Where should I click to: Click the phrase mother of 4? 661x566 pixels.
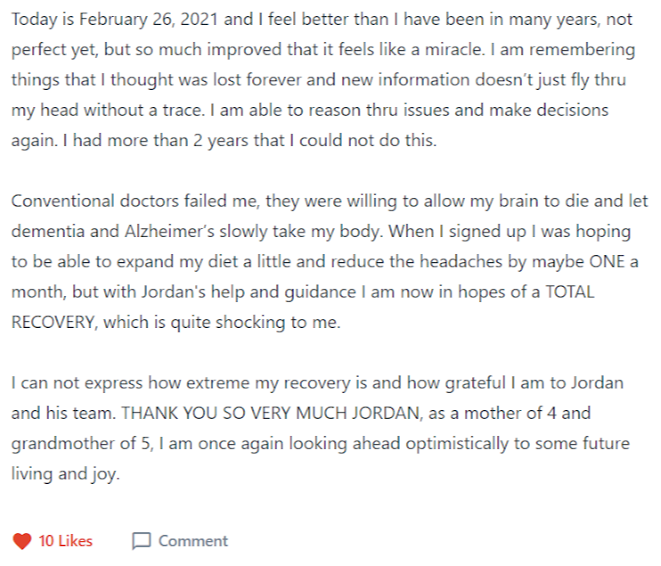click(510, 413)
